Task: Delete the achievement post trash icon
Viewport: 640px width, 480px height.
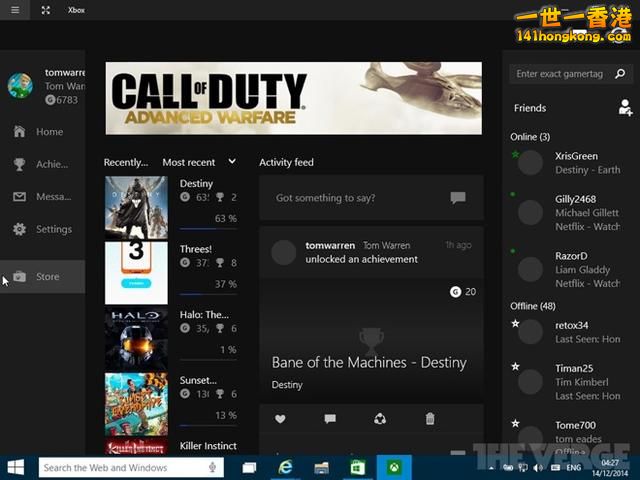Action: point(430,419)
